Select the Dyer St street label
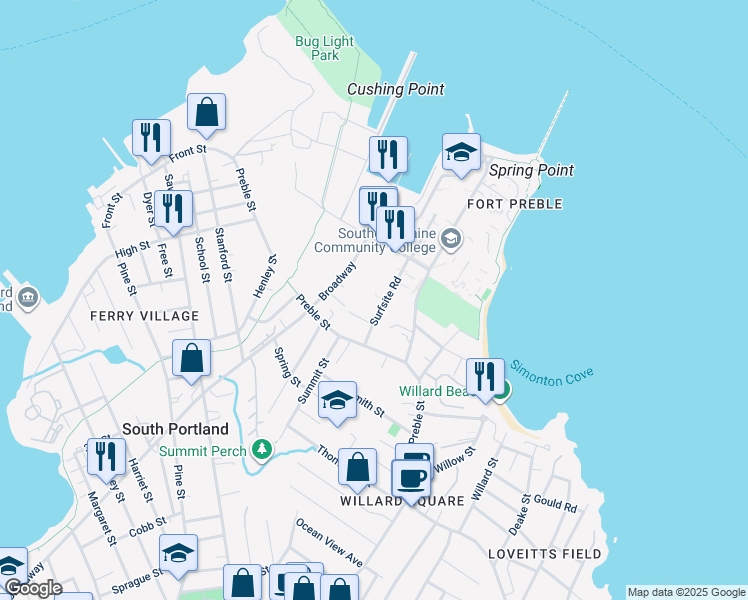 tap(149, 210)
